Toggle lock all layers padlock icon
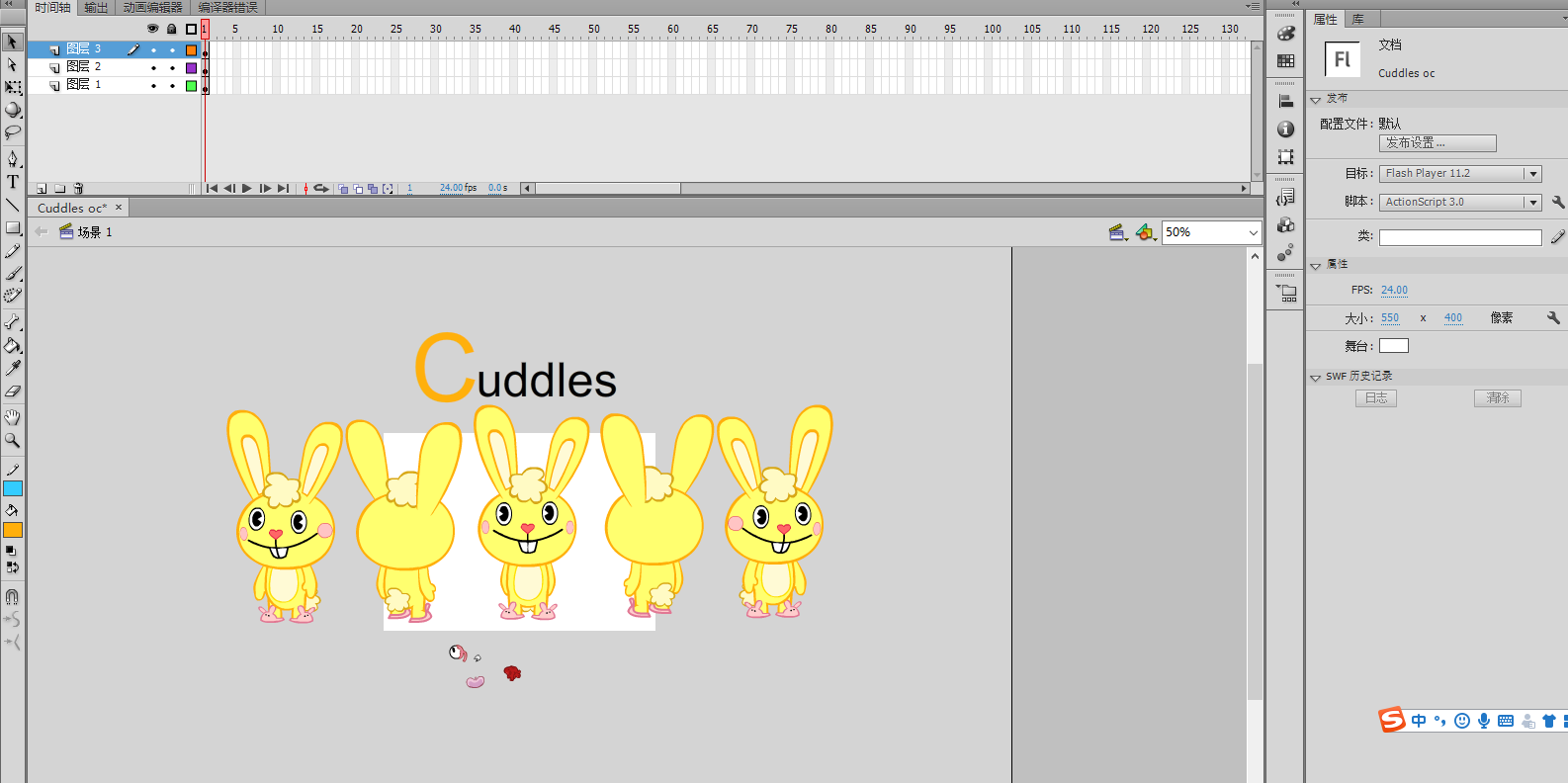Image resolution: width=1568 pixels, height=783 pixels. [172, 29]
